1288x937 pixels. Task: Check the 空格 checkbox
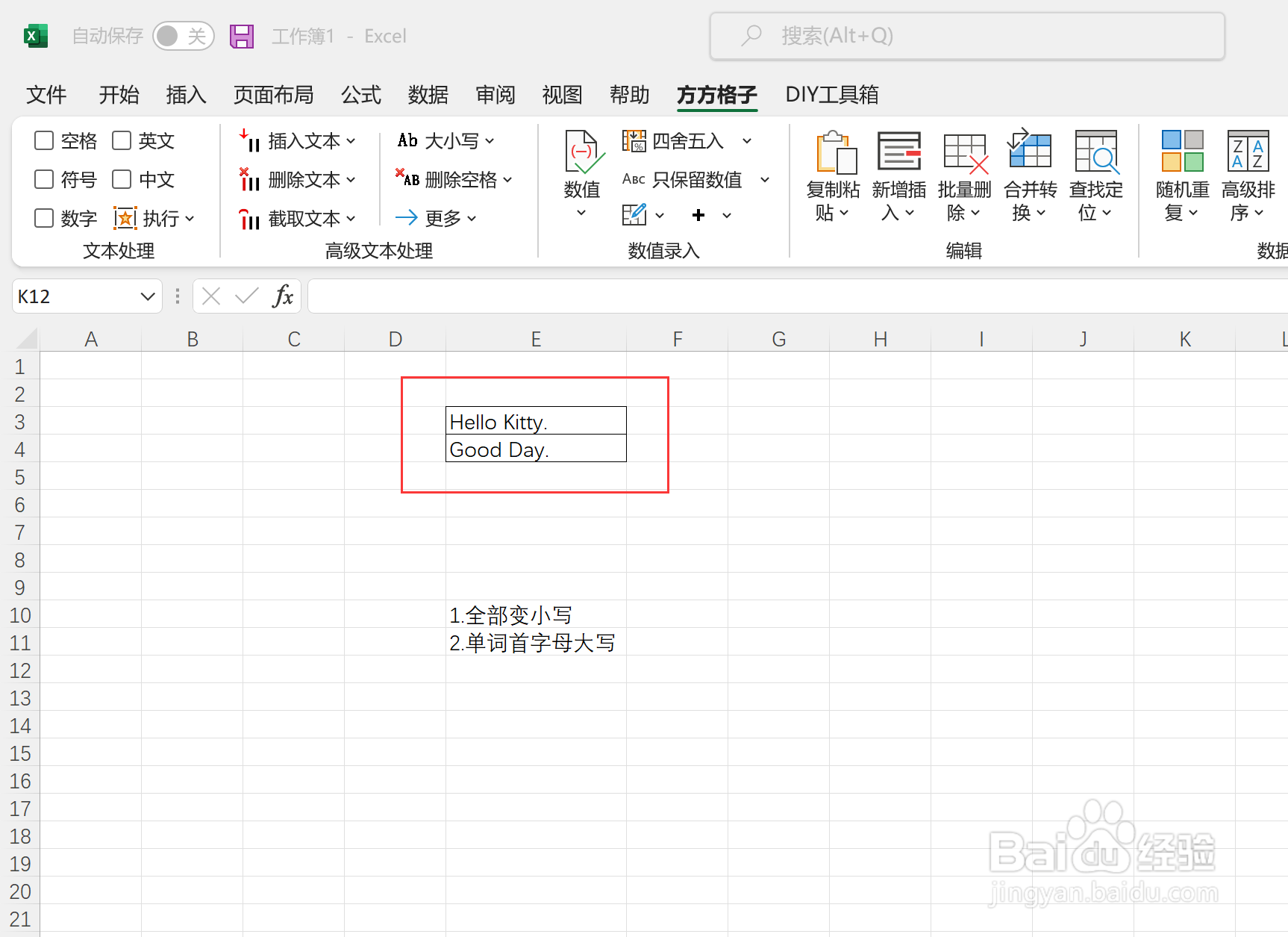[x=44, y=140]
